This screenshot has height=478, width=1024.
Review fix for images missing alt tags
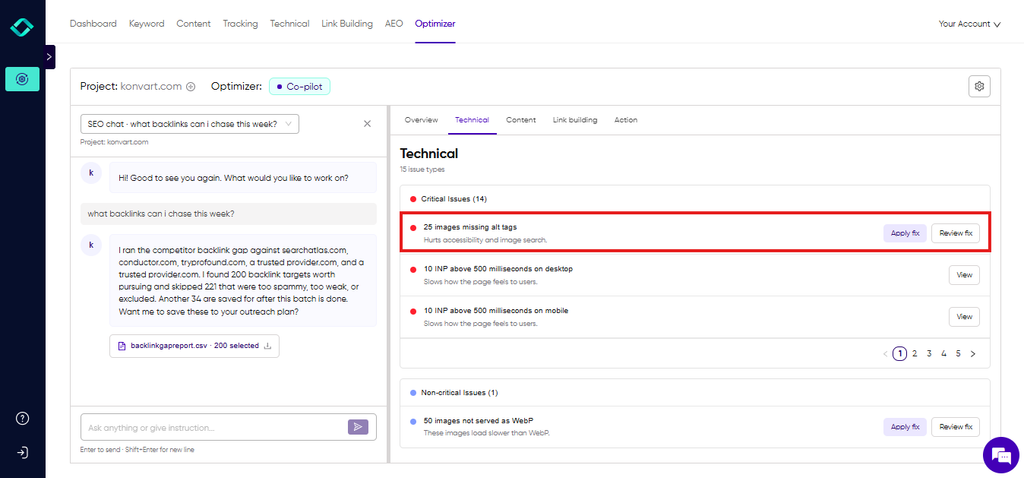tap(955, 233)
